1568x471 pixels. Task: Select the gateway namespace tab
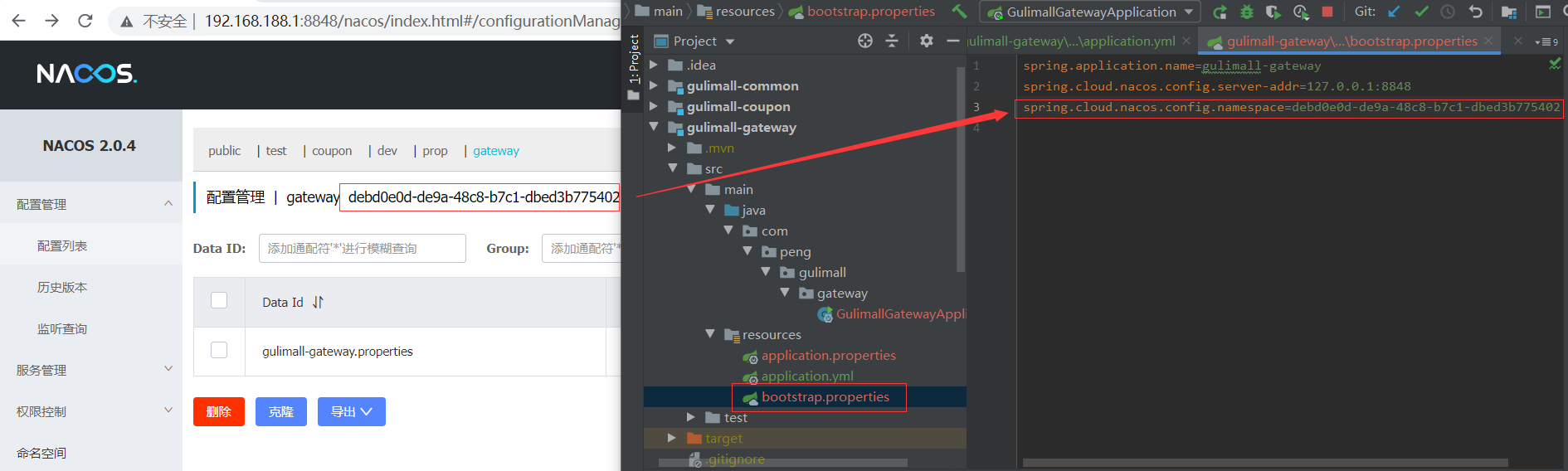(x=496, y=151)
